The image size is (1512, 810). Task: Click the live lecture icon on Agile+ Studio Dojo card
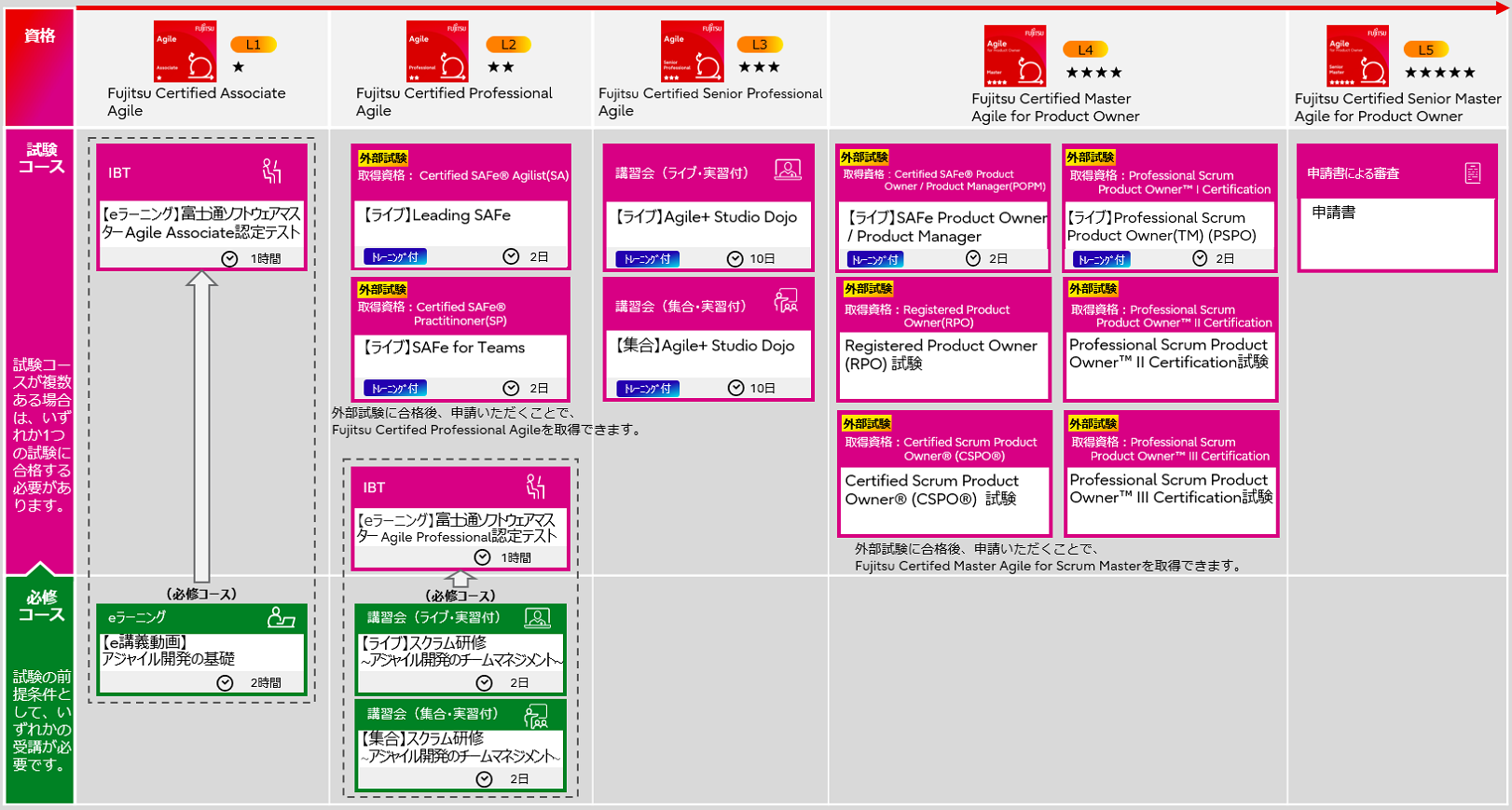788,171
